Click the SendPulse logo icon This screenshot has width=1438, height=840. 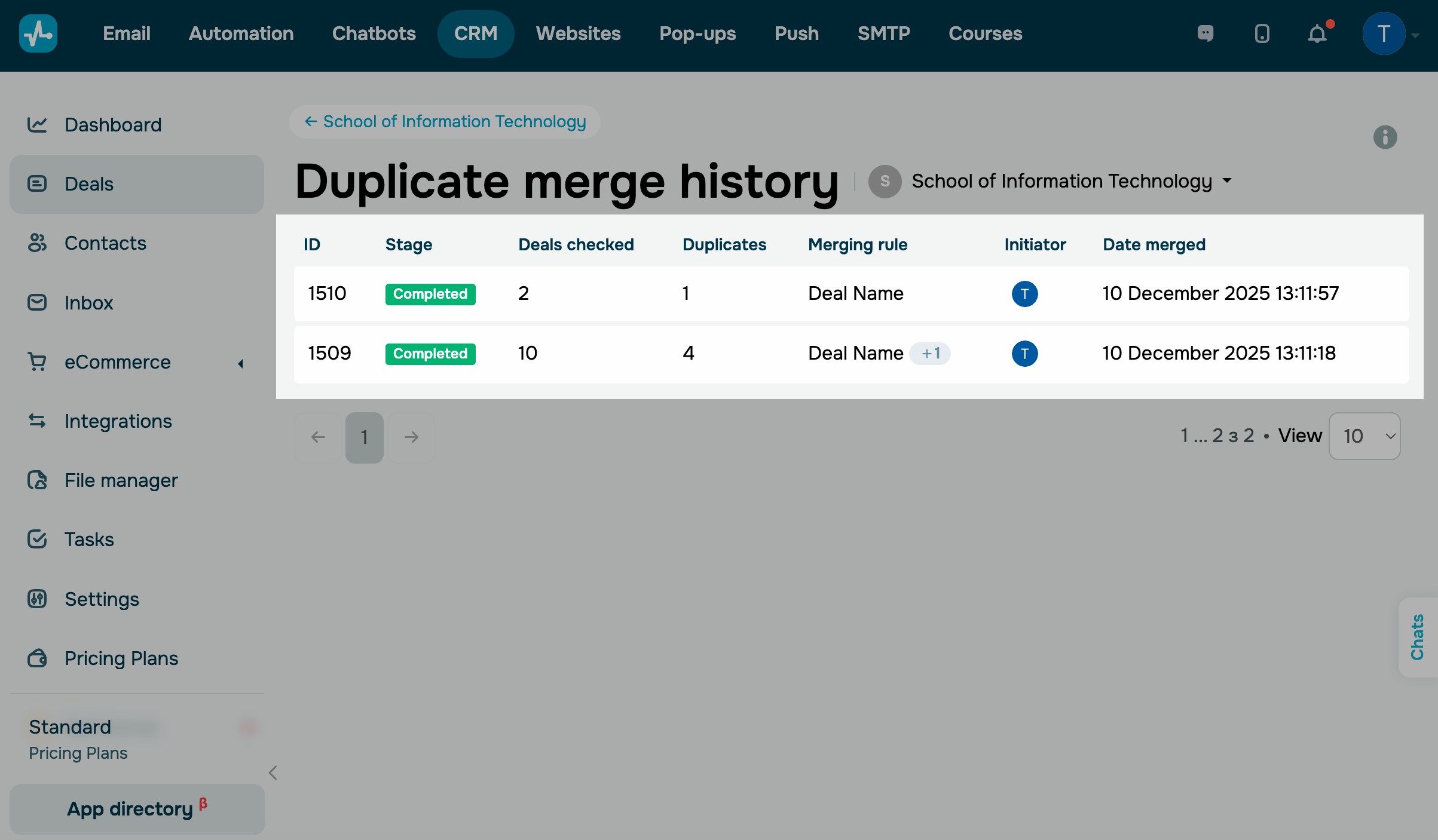pyautogui.click(x=38, y=33)
